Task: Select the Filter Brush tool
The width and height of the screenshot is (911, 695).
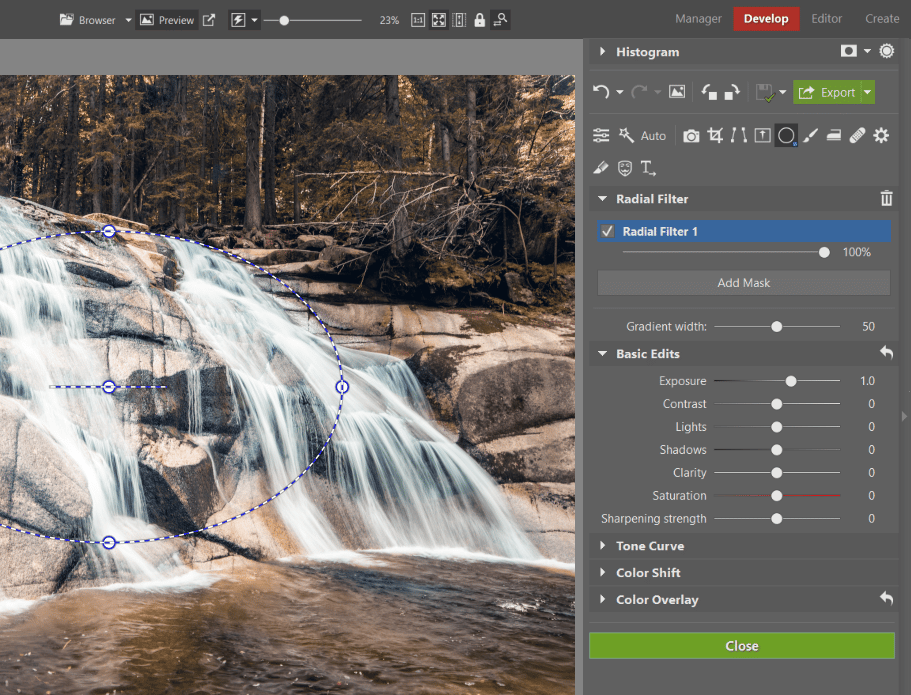Action: (810, 136)
